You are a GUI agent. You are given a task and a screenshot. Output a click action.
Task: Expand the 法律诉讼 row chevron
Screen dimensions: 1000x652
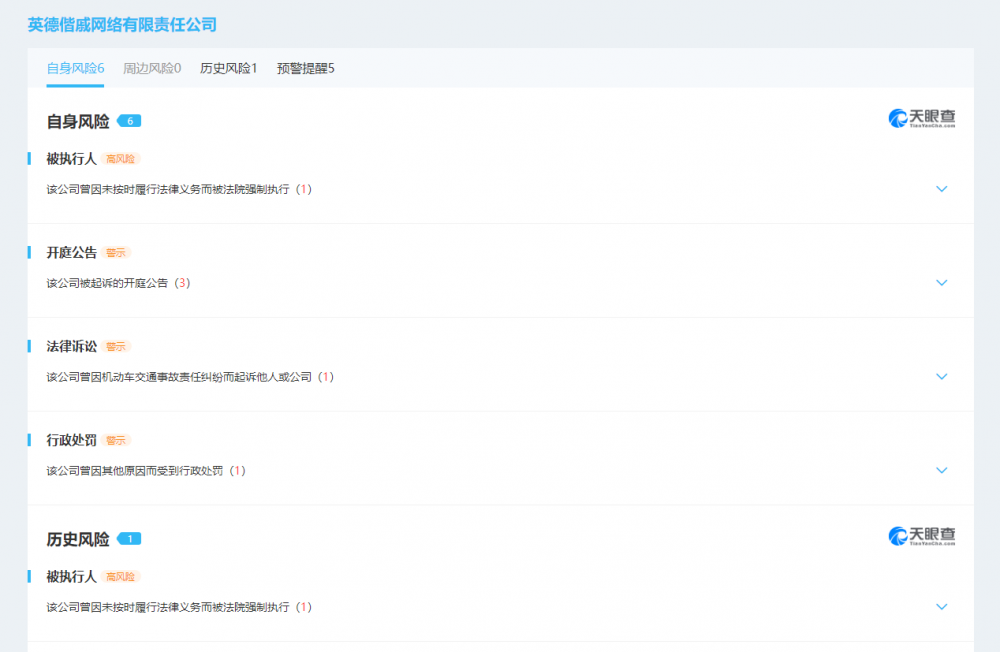(941, 377)
